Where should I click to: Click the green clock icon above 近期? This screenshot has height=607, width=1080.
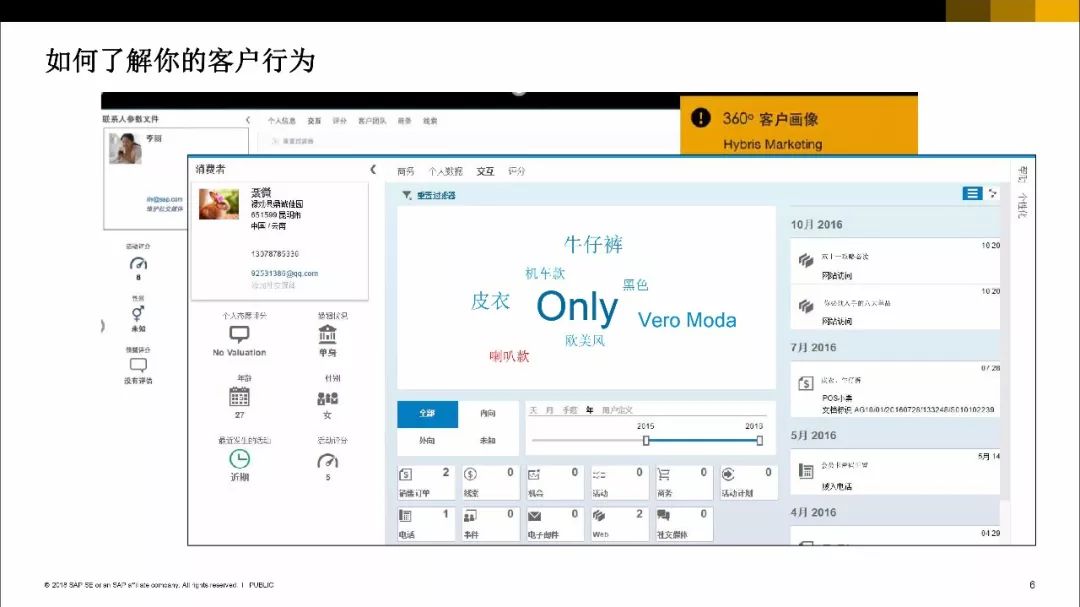click(x=239, y=459)
